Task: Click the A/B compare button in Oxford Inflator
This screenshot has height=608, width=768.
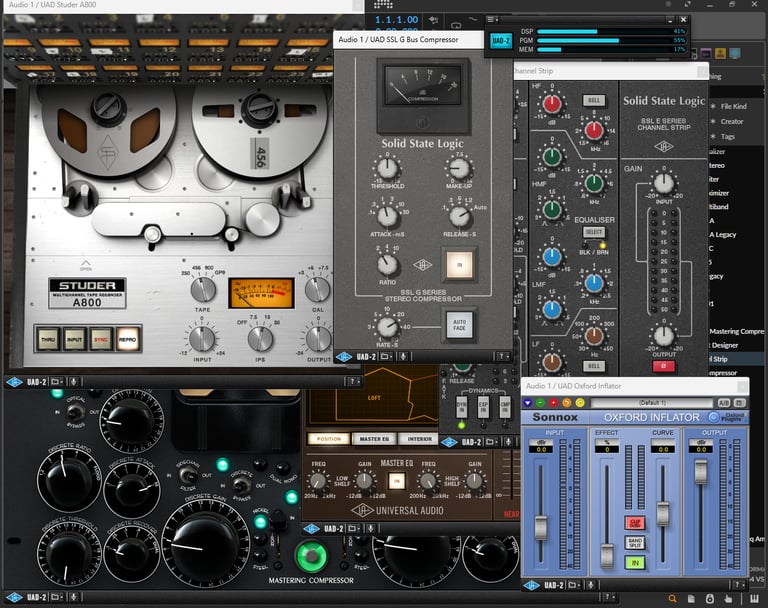Action: click(x=723, y=403)
